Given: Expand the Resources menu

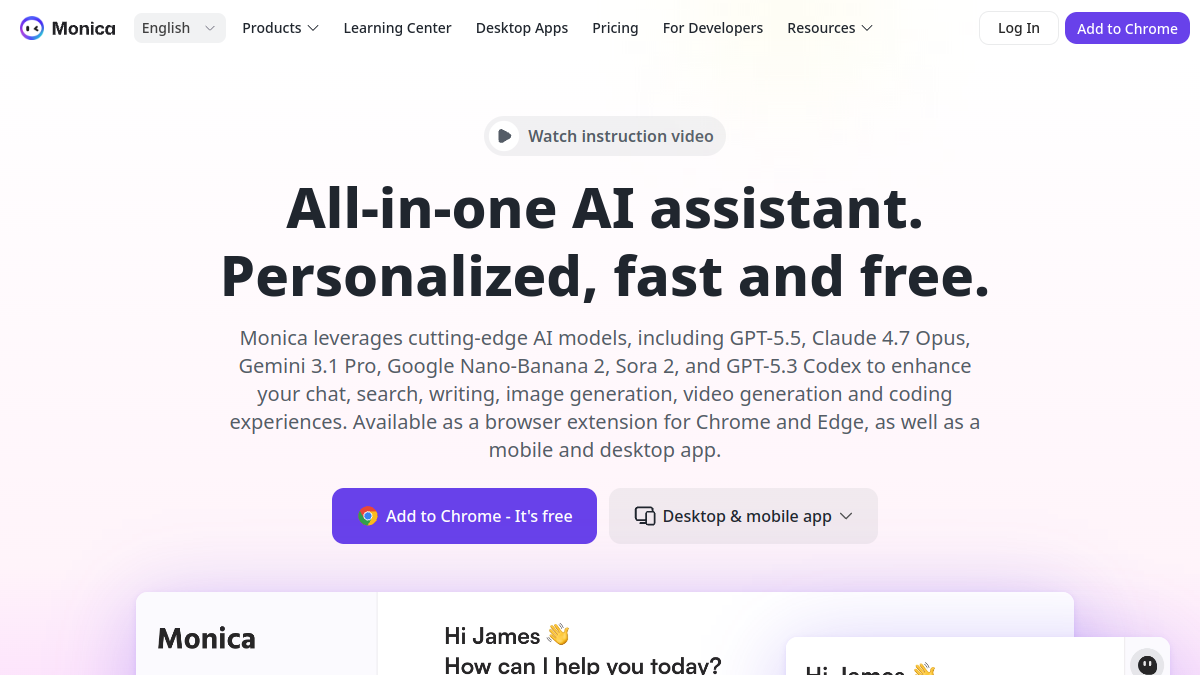Looking at the screenshot, I should coord(830,28).
